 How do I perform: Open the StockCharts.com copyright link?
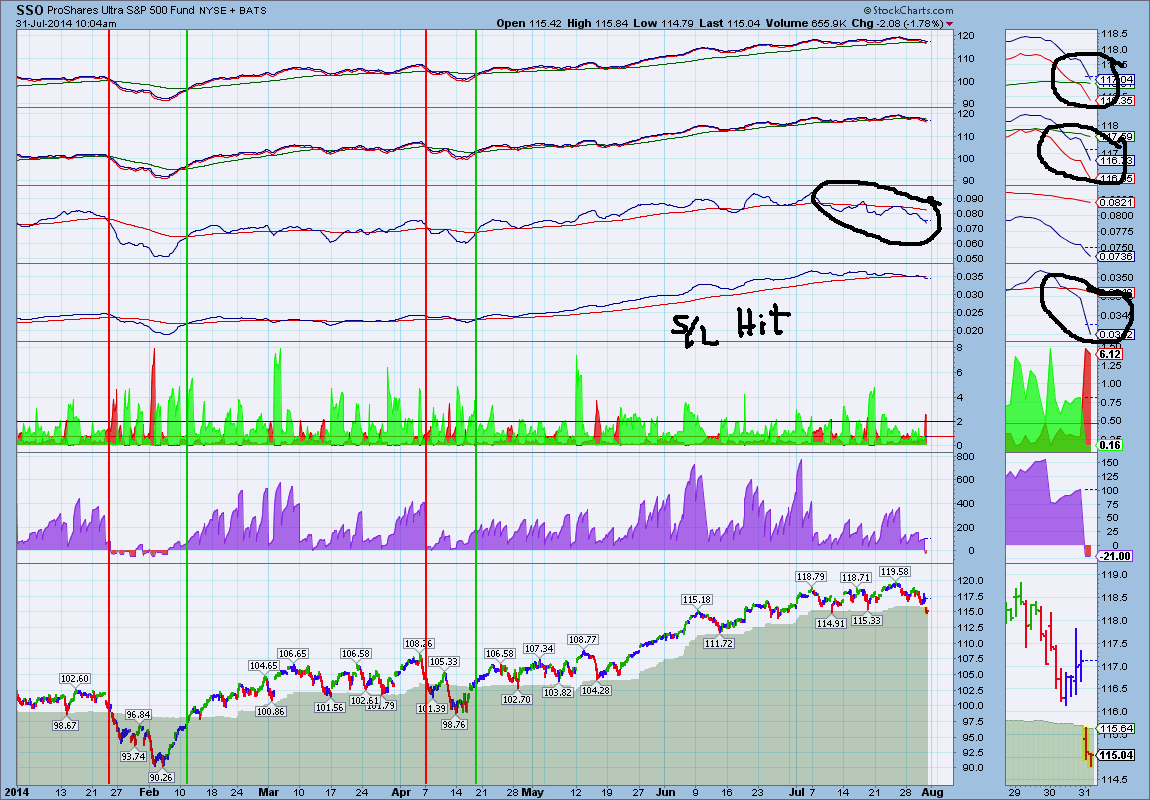[x=908, y=10]
